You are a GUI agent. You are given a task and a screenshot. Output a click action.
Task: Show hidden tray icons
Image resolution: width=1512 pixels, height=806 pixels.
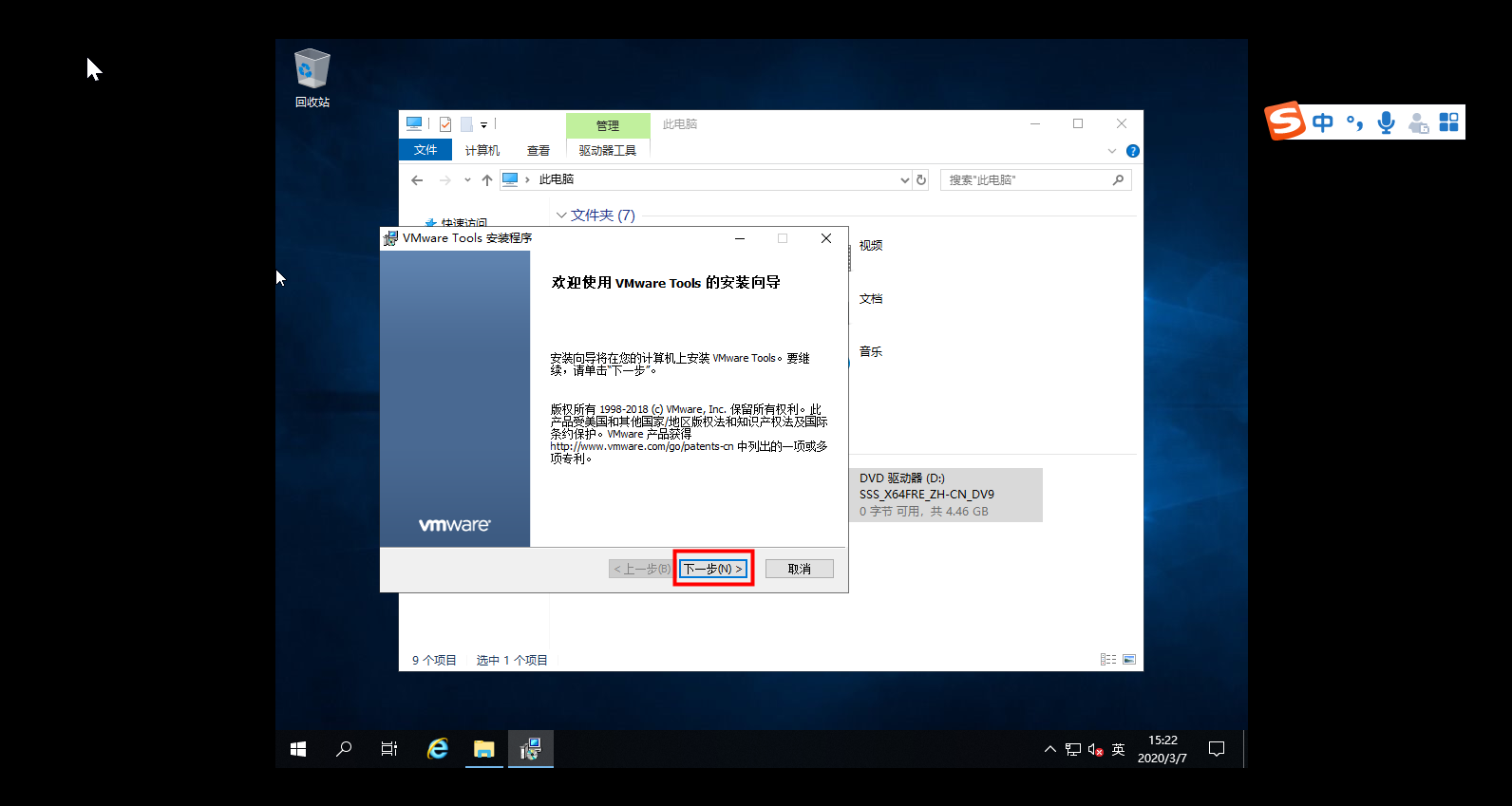click(1050, 749)
